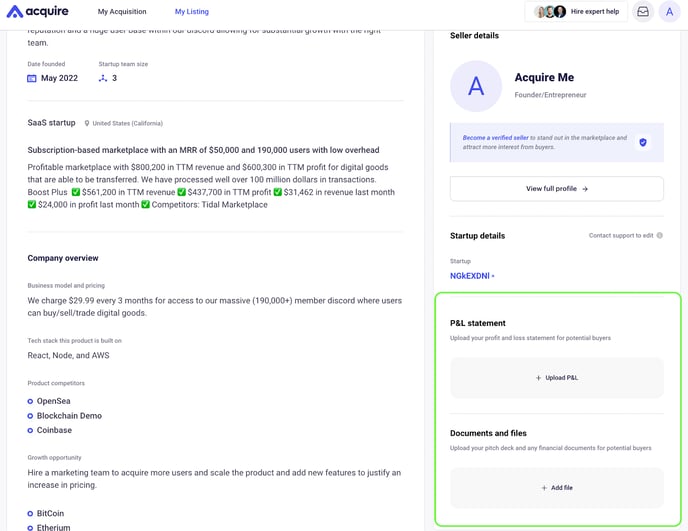Viewport: 688px width, 531px height.
Task: Click the verified seller shield icon
Action: pyautogui.click(x=643, y=142)
